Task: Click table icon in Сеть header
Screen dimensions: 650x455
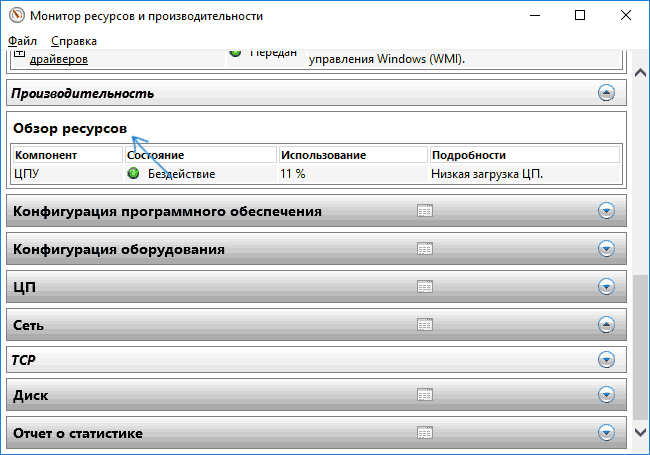Action: [425, 325]
